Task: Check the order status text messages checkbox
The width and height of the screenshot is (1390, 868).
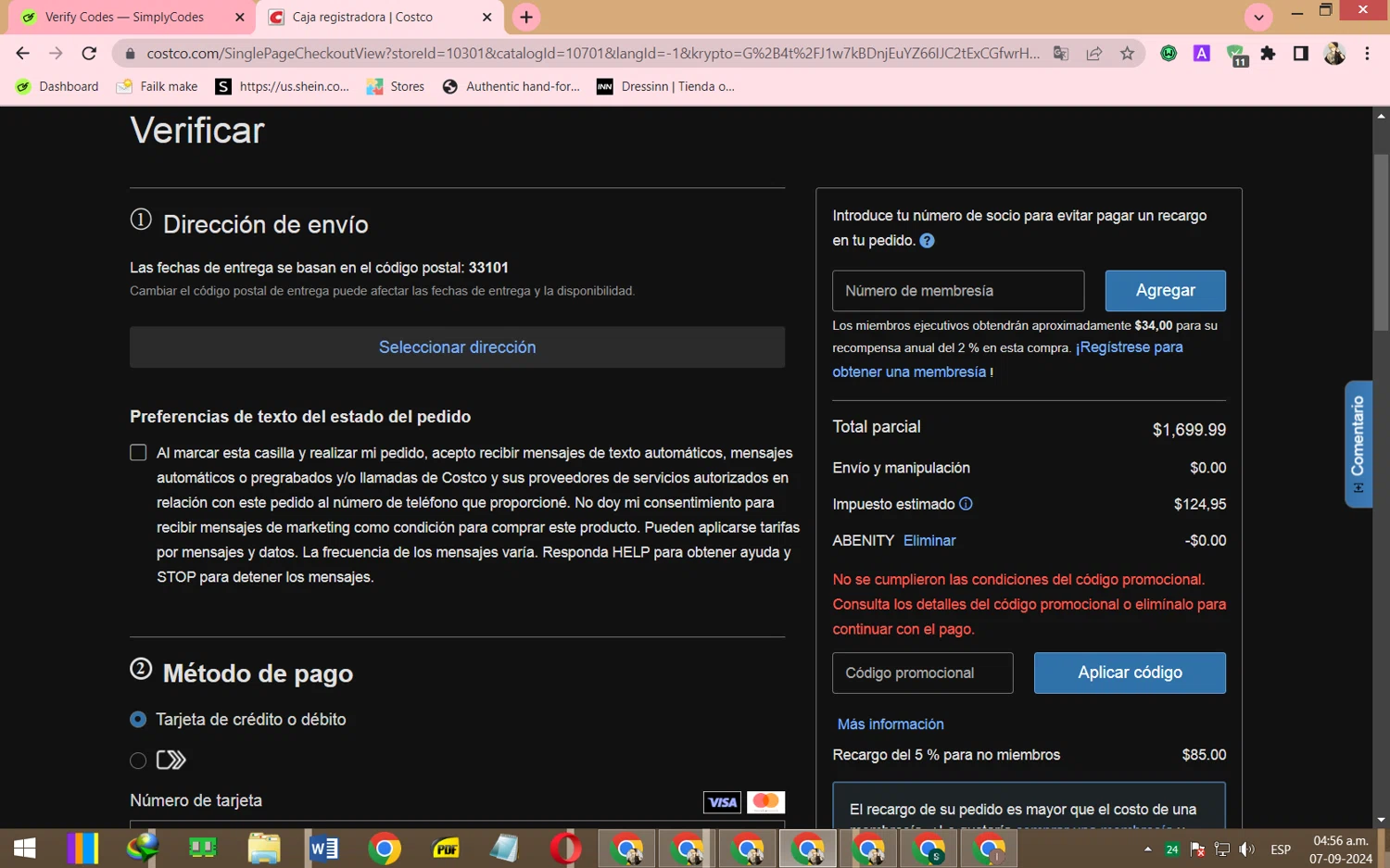Action: (x=138, y=453)
